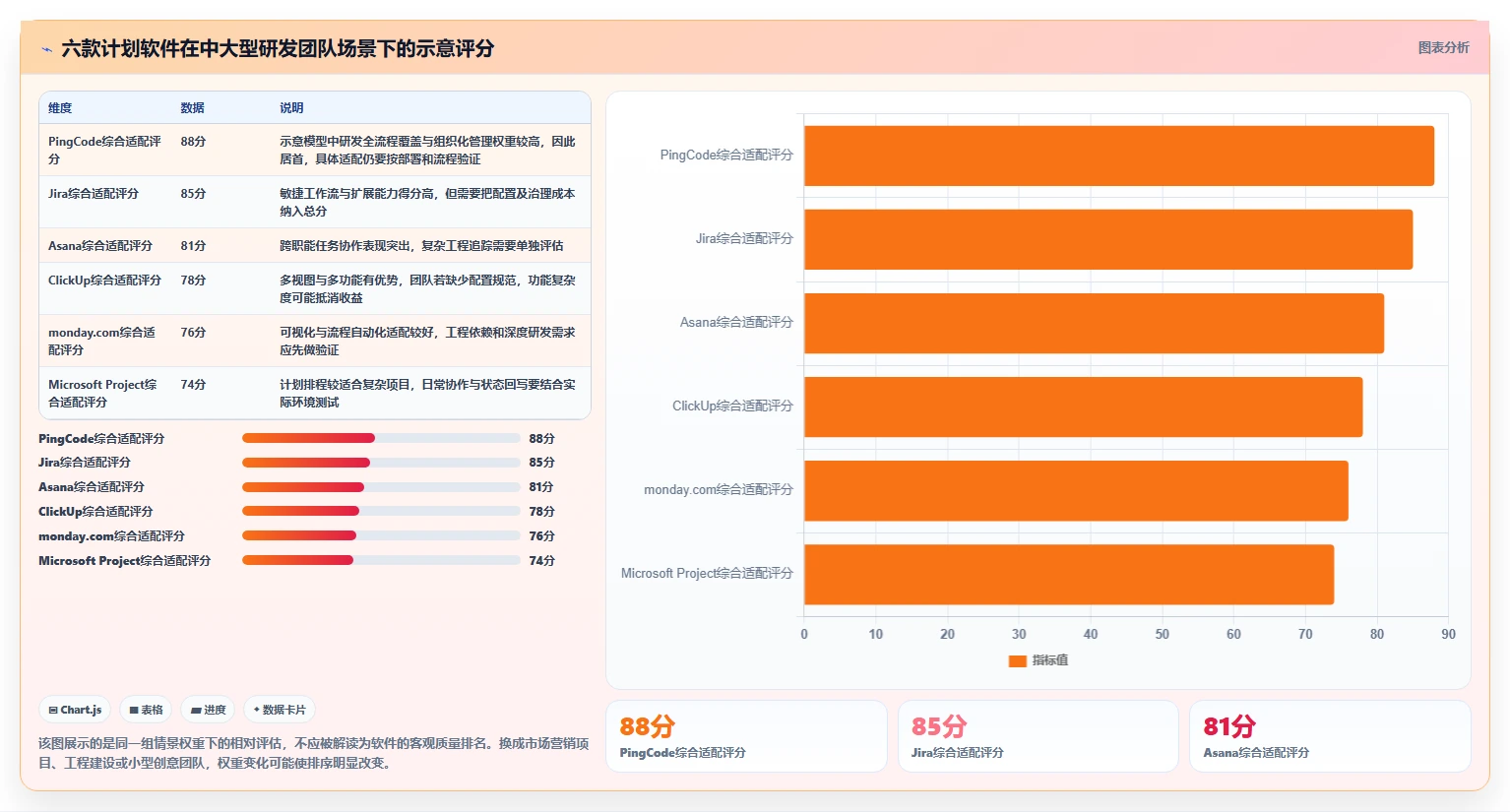Click the 74分 value beside Microsoft Project progress bar
Screen dimensions: 1510x812
[x=541, y=561]
